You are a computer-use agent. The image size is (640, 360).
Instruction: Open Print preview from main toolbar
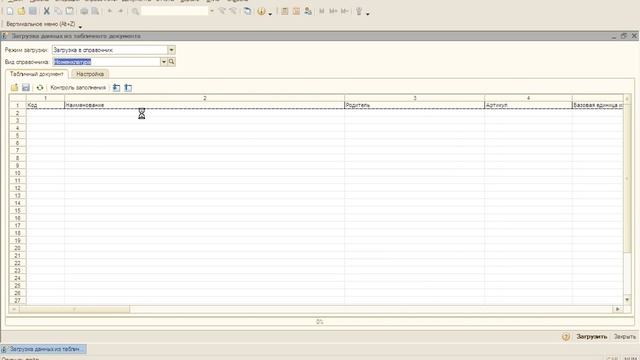pos(95,11)
